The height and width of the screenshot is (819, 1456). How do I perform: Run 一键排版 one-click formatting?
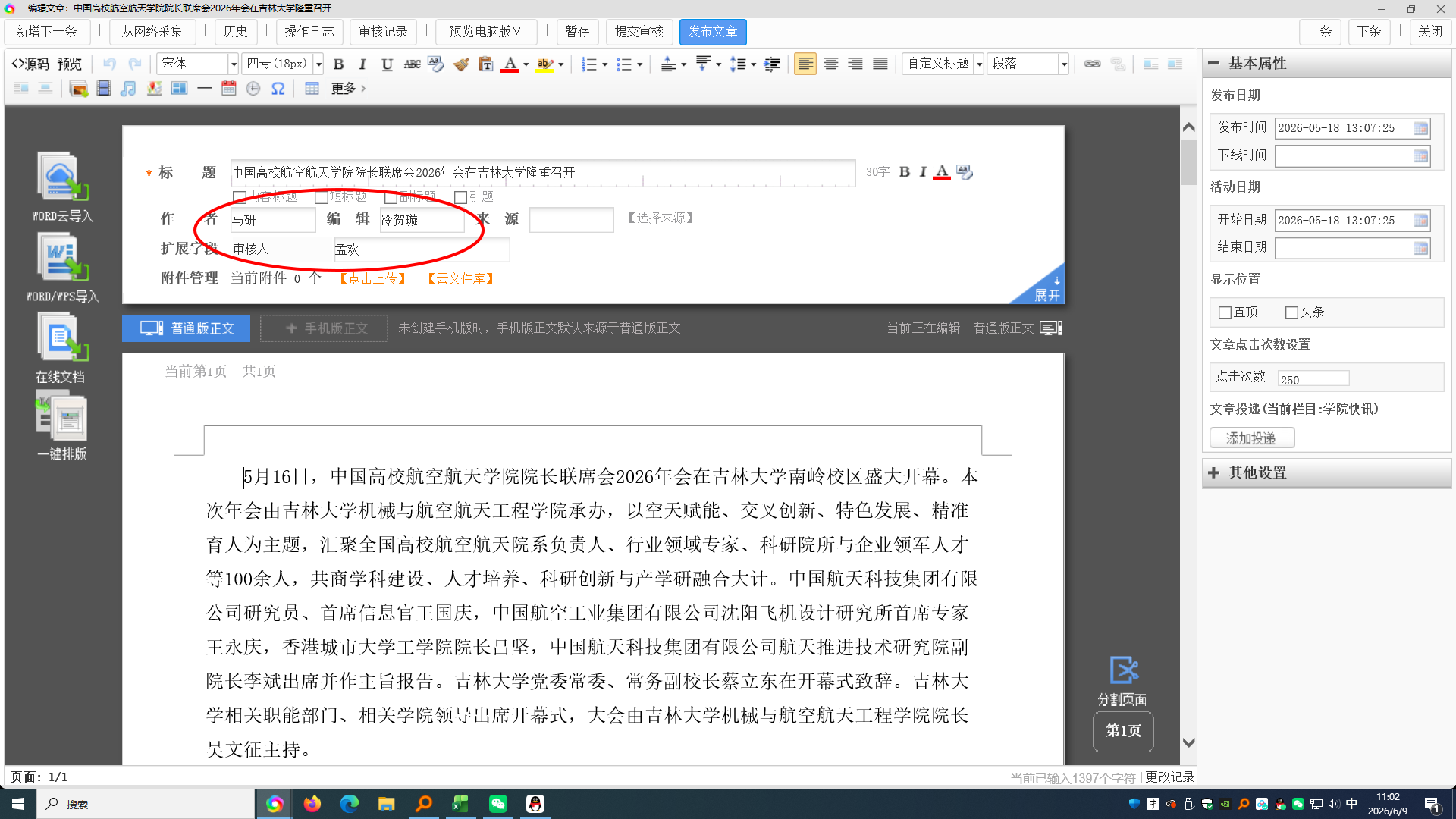[x=62, y=425]
